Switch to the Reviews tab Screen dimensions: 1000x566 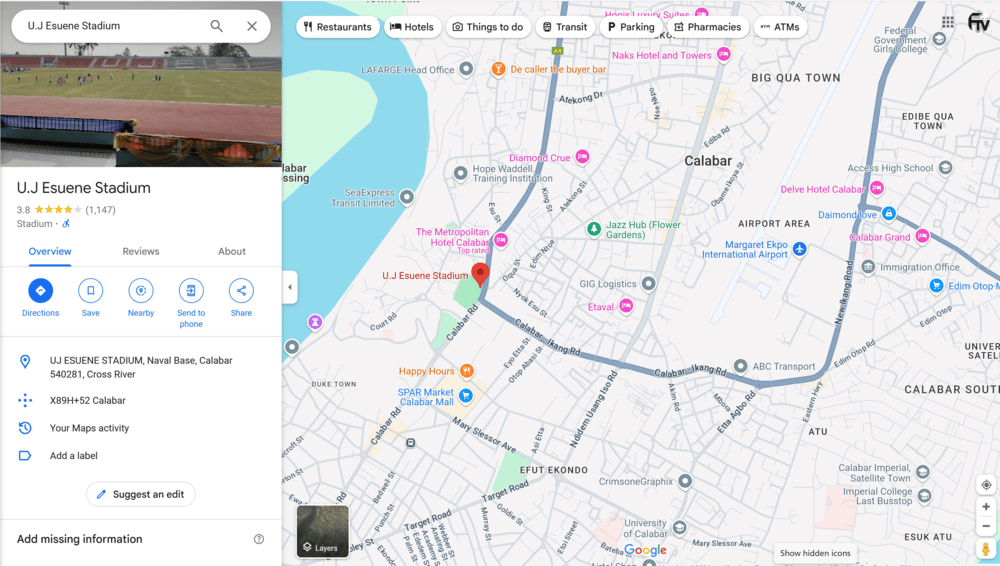pos(141,251)
